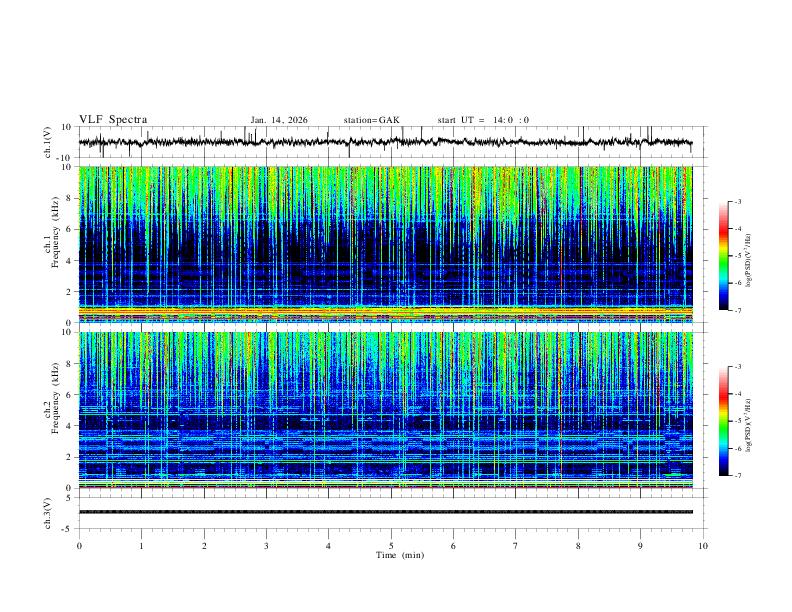Click the 'ch.3(V)' axis label
792x612 pixels.
48,513
